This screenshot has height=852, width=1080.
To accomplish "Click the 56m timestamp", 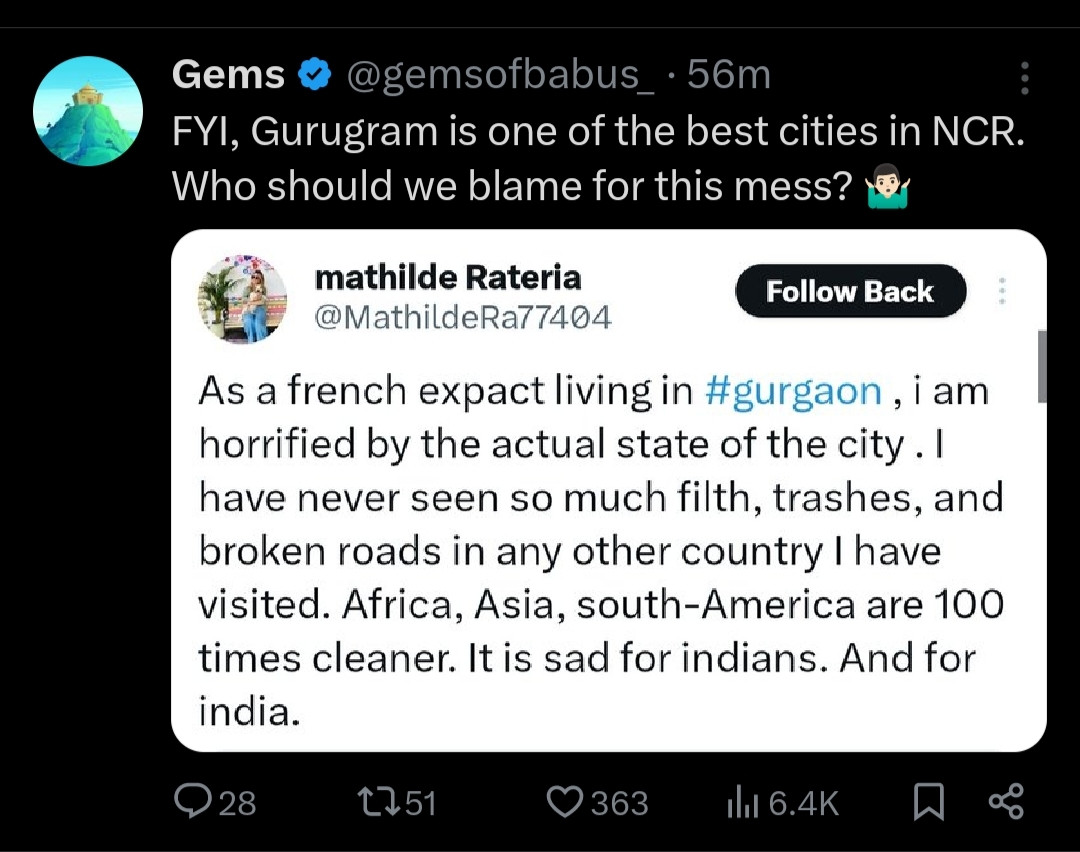I will point(729,74).
